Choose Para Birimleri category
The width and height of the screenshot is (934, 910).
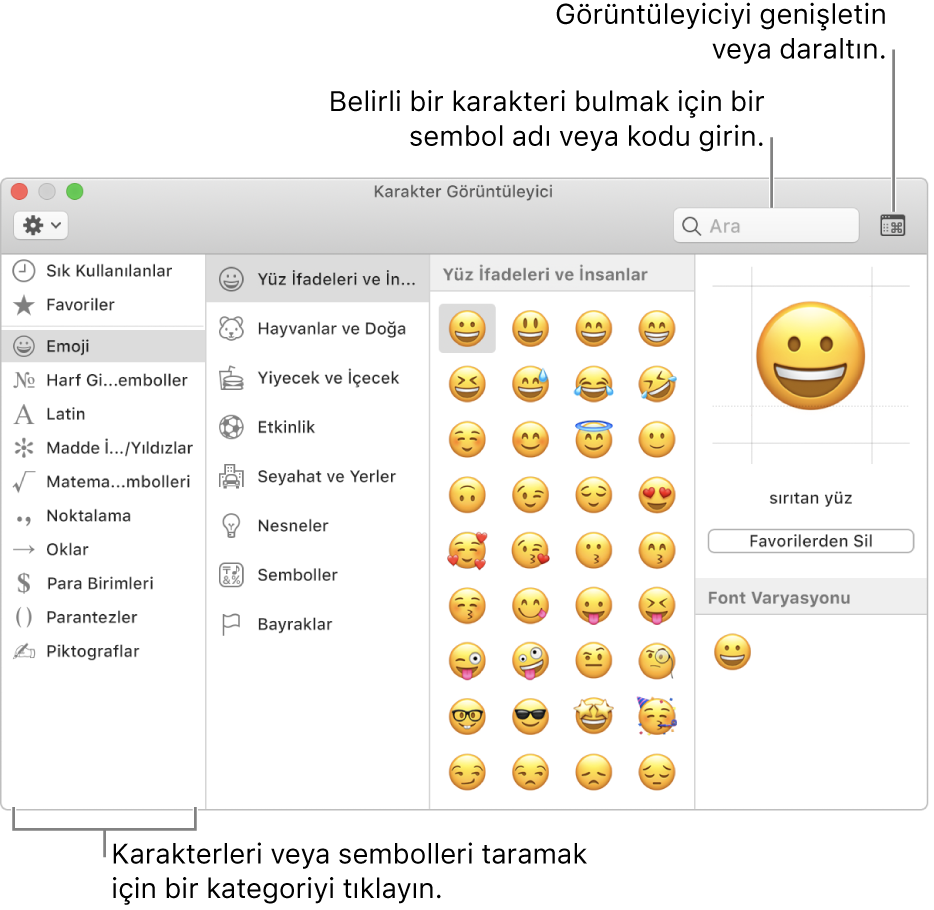point(103,584)
